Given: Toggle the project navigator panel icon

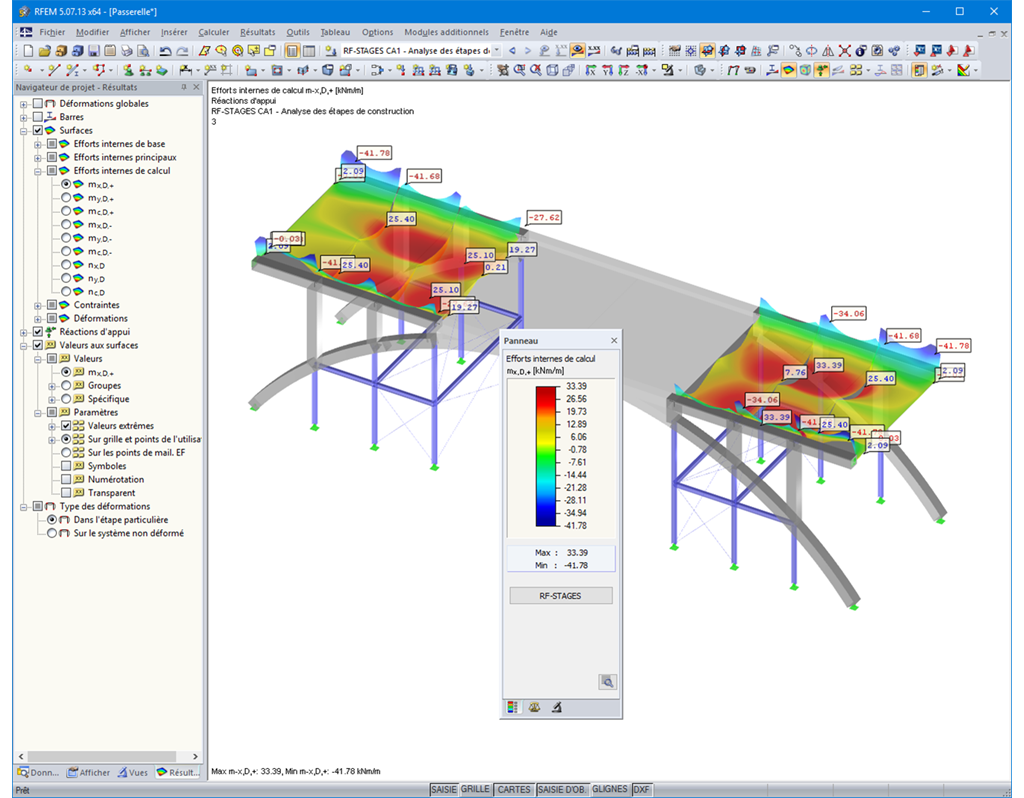Looking at the screenshot, I should pyautogui.click(x=292, y=51).
